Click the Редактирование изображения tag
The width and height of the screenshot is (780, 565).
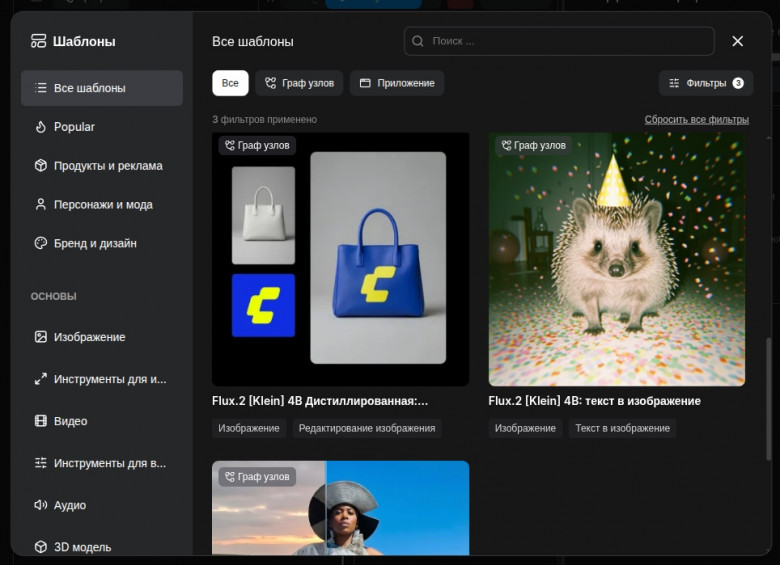click(x=367, y=428)
